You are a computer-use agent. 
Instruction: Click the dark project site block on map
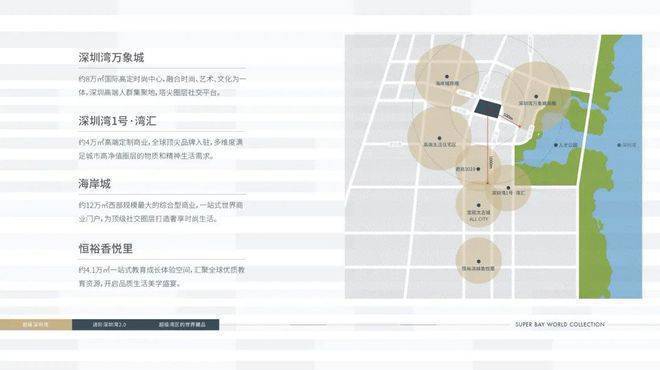click(488, 109)
